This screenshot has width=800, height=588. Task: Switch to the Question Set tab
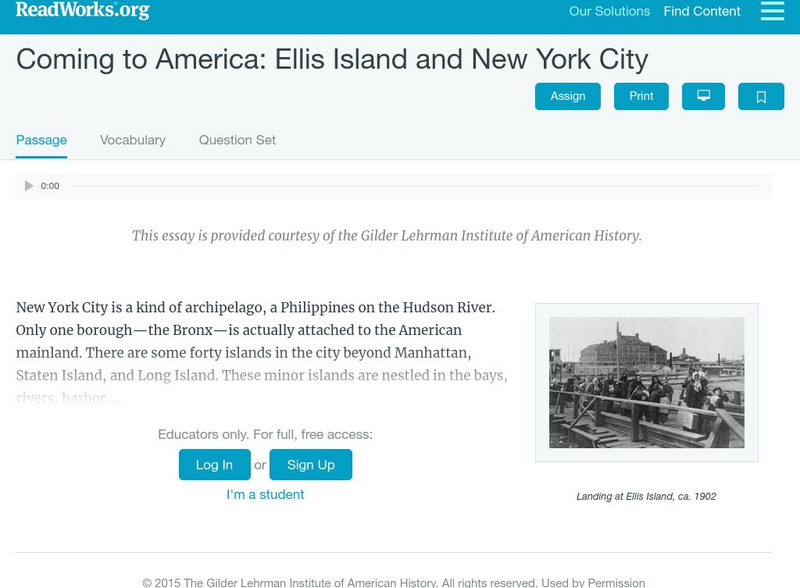236,139
